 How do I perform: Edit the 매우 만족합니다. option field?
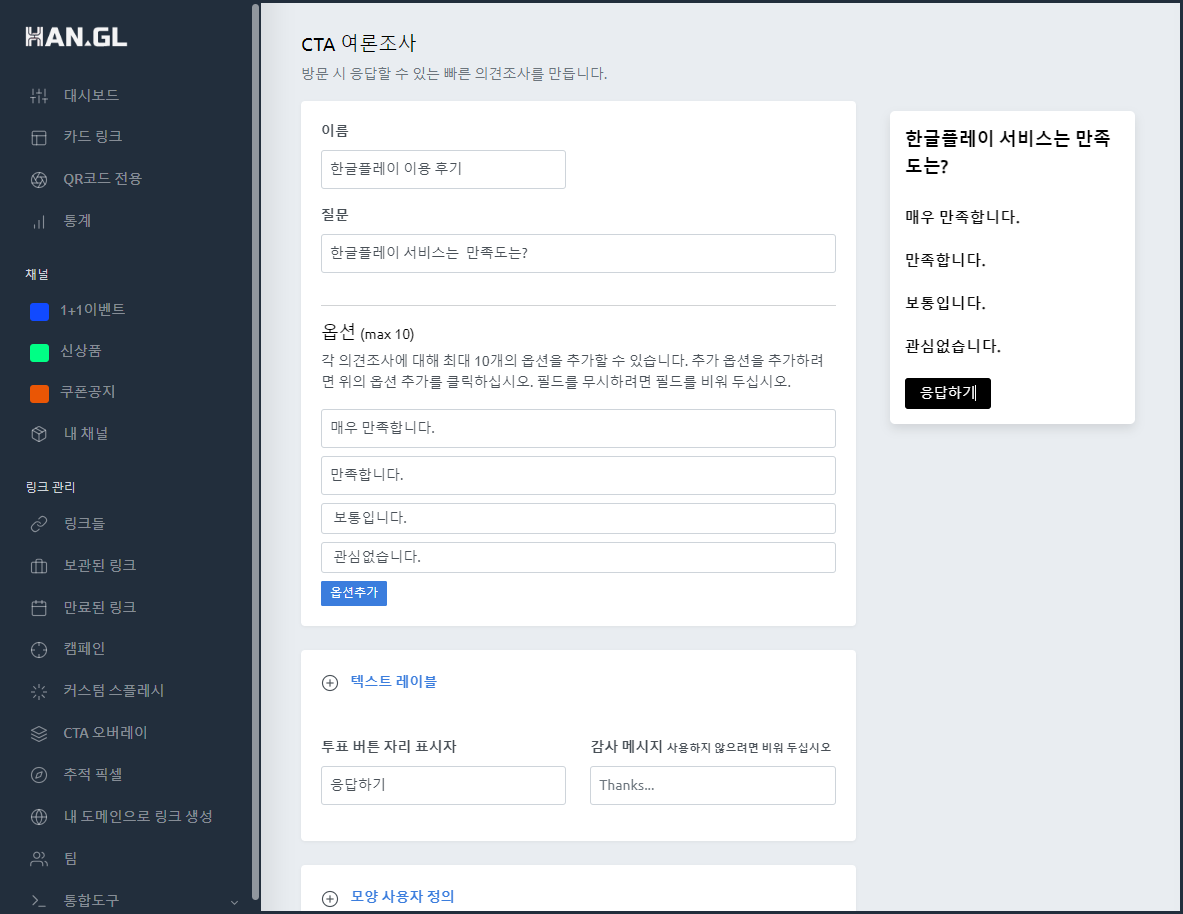(x=579, y=429)
